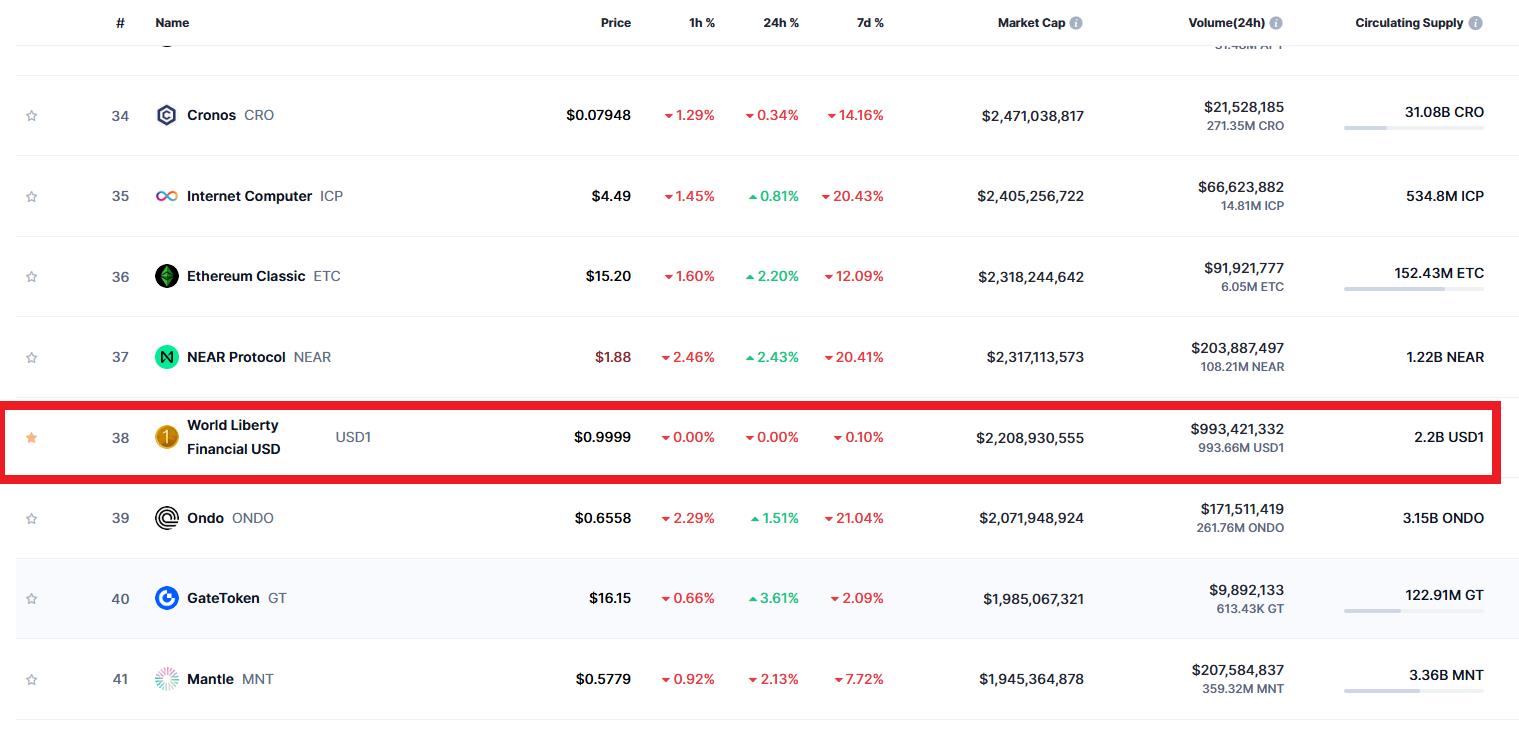Click GateToken supply progress bar
This screenshot has height=729, width=1519.
click(1414, 611)
